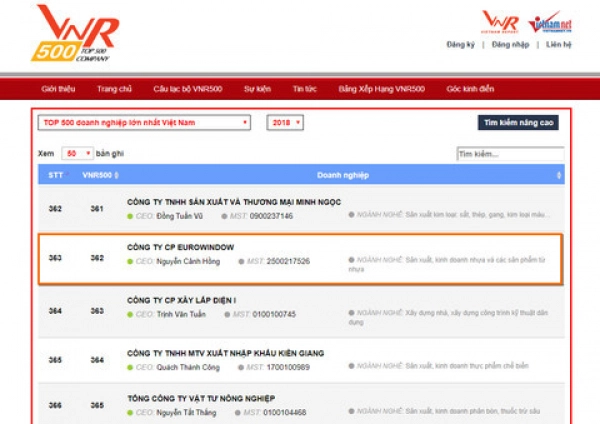This screenshot has width=600, height=424.
Task: Open Tổng công ty Vật tư Nông nghiệp entry
Action: pyautogui.click(x=201, y=398)
